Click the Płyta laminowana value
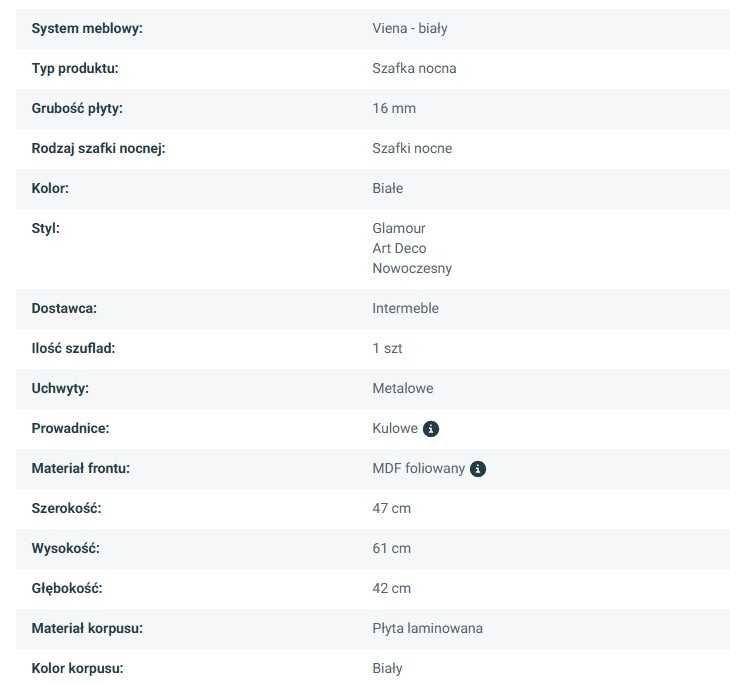730x684 pixels. (x=427, y=628)
